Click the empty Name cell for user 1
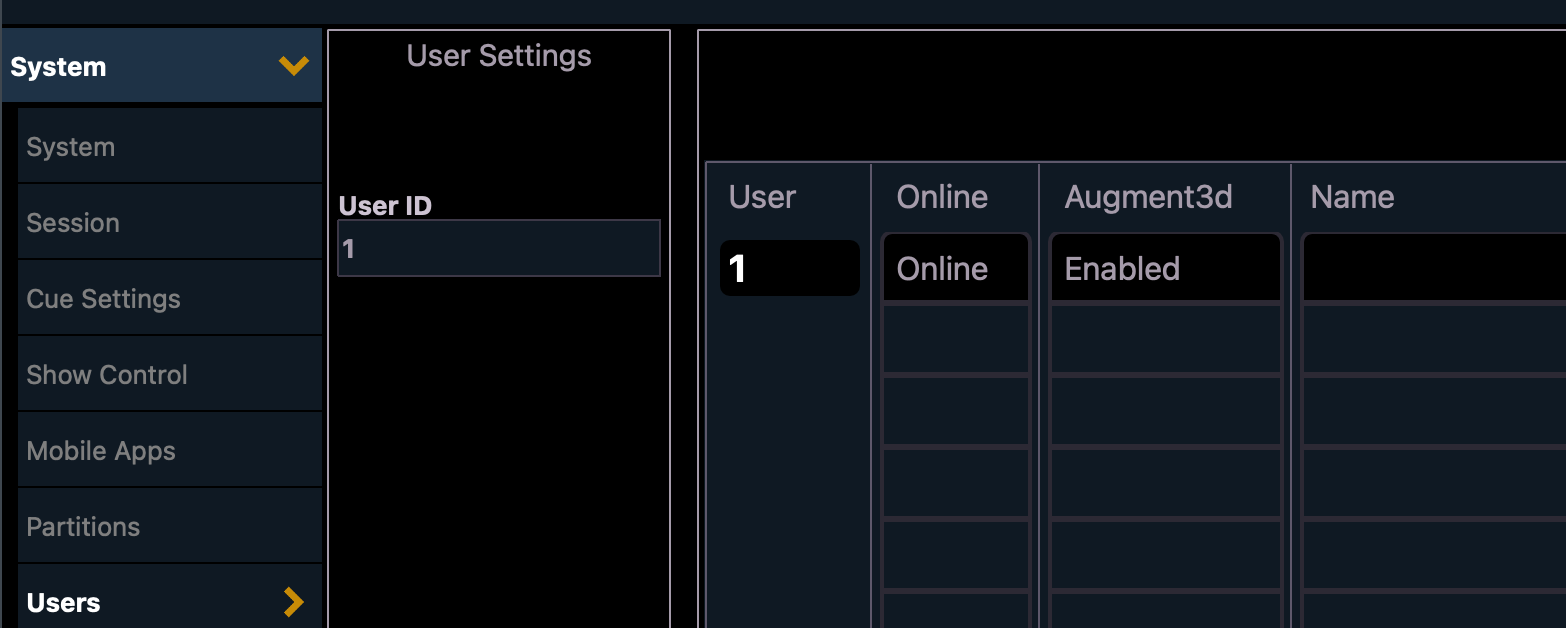The height and width of the screenshot is (628, 1566). [1430, 267]
